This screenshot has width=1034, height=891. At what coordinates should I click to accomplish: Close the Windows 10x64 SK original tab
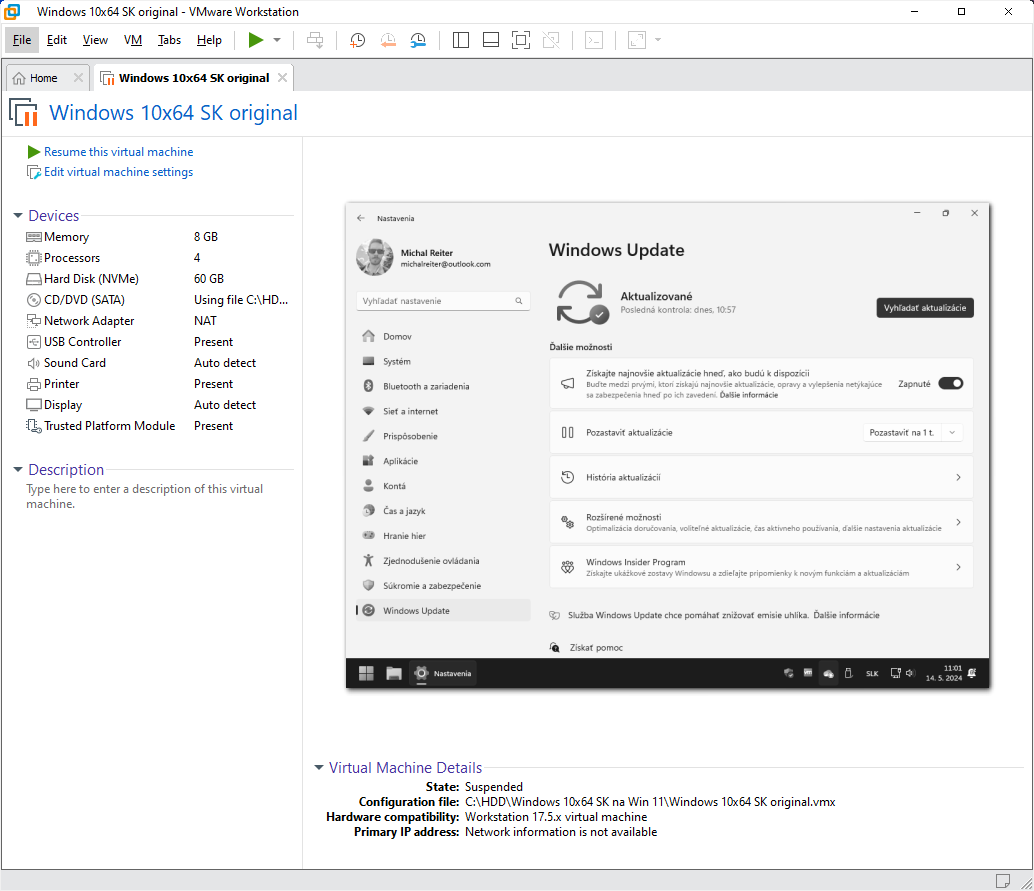(283, 78)
